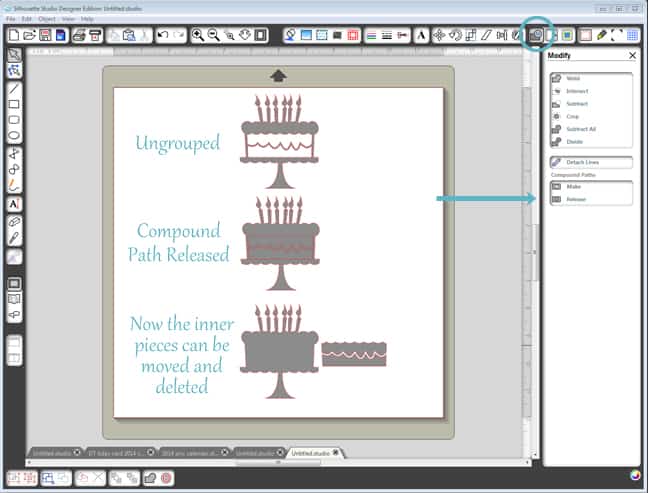Screen dimensions: 648x493
Task: Select the Rectangle drawing tool
Action: [14, 104]
